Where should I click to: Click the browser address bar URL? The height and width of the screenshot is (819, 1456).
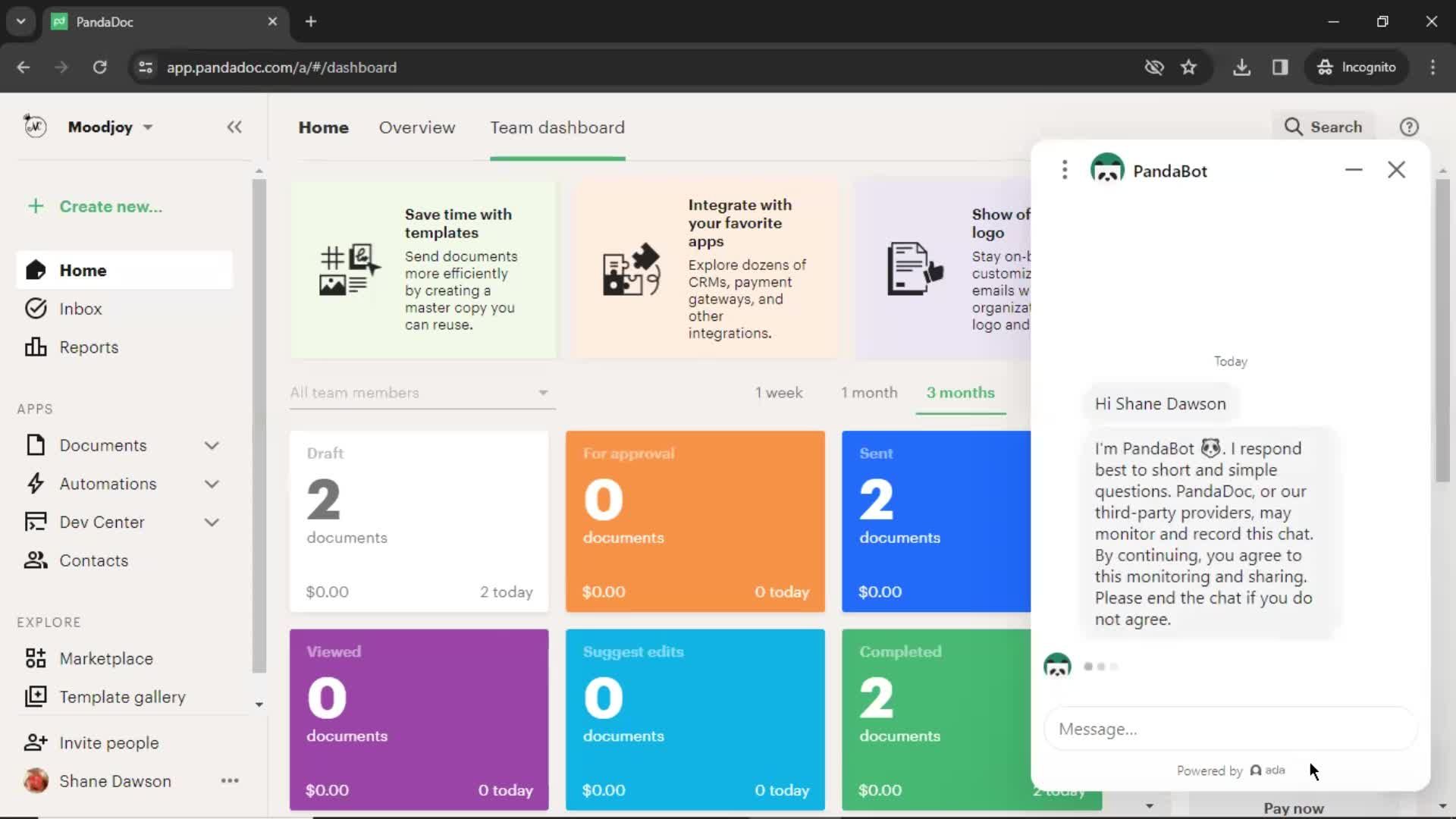click(x=281, y=67)
